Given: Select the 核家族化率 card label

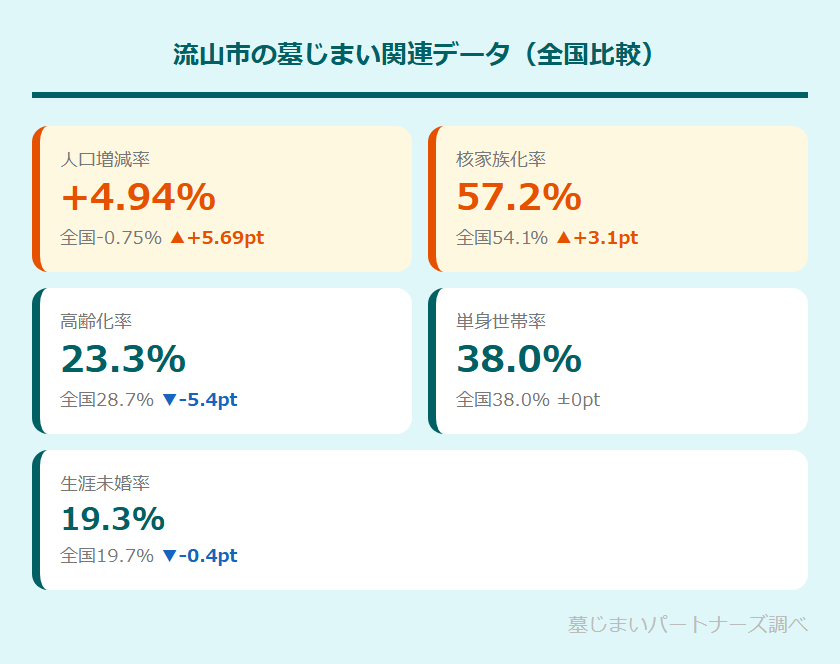Looking at the screenshot, I should pos(501,159).
